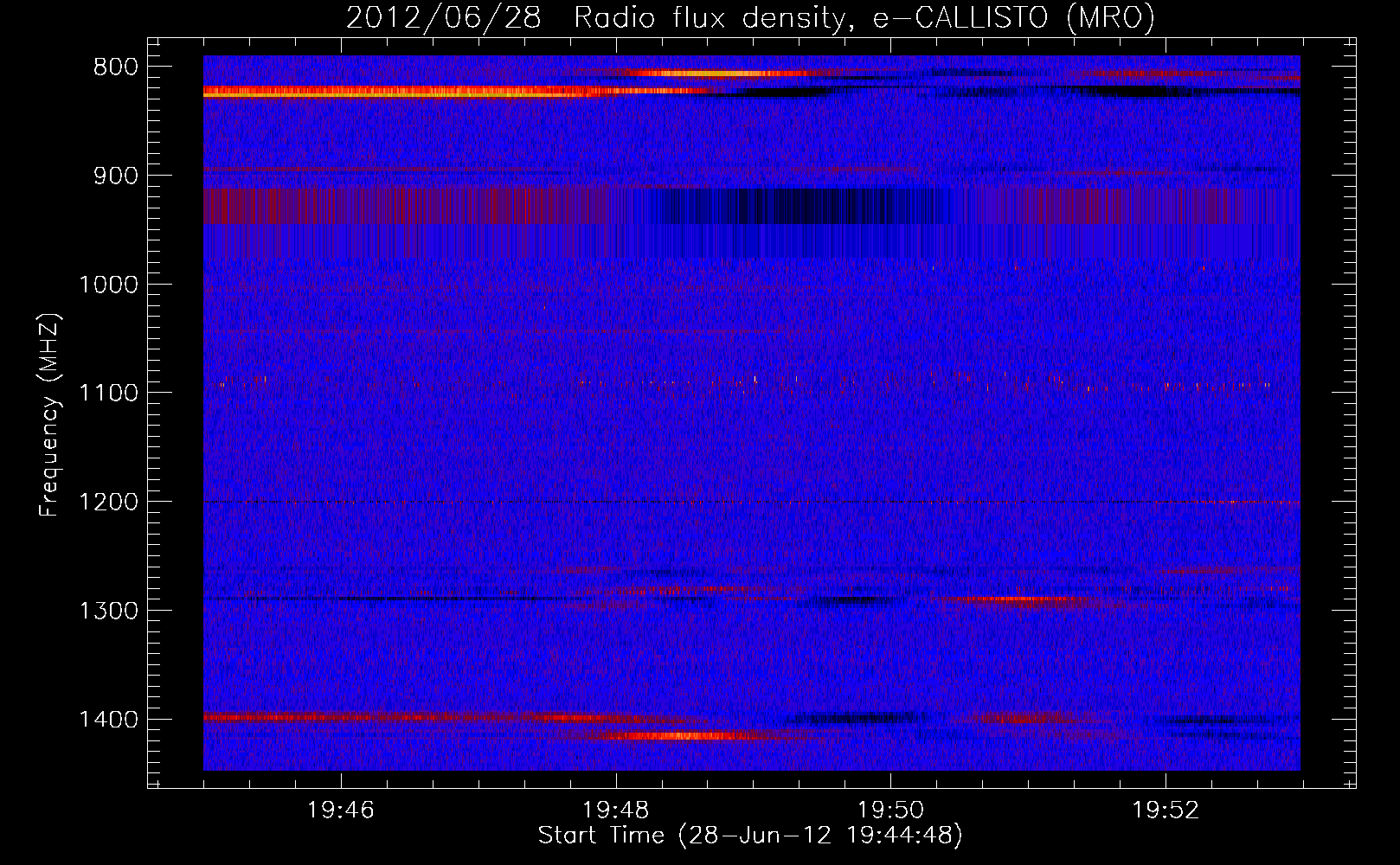The image size is (1400, 865).
Task: Select the 1300 frequency axis label
Action: pyautogui.click(x=108, y=612)
